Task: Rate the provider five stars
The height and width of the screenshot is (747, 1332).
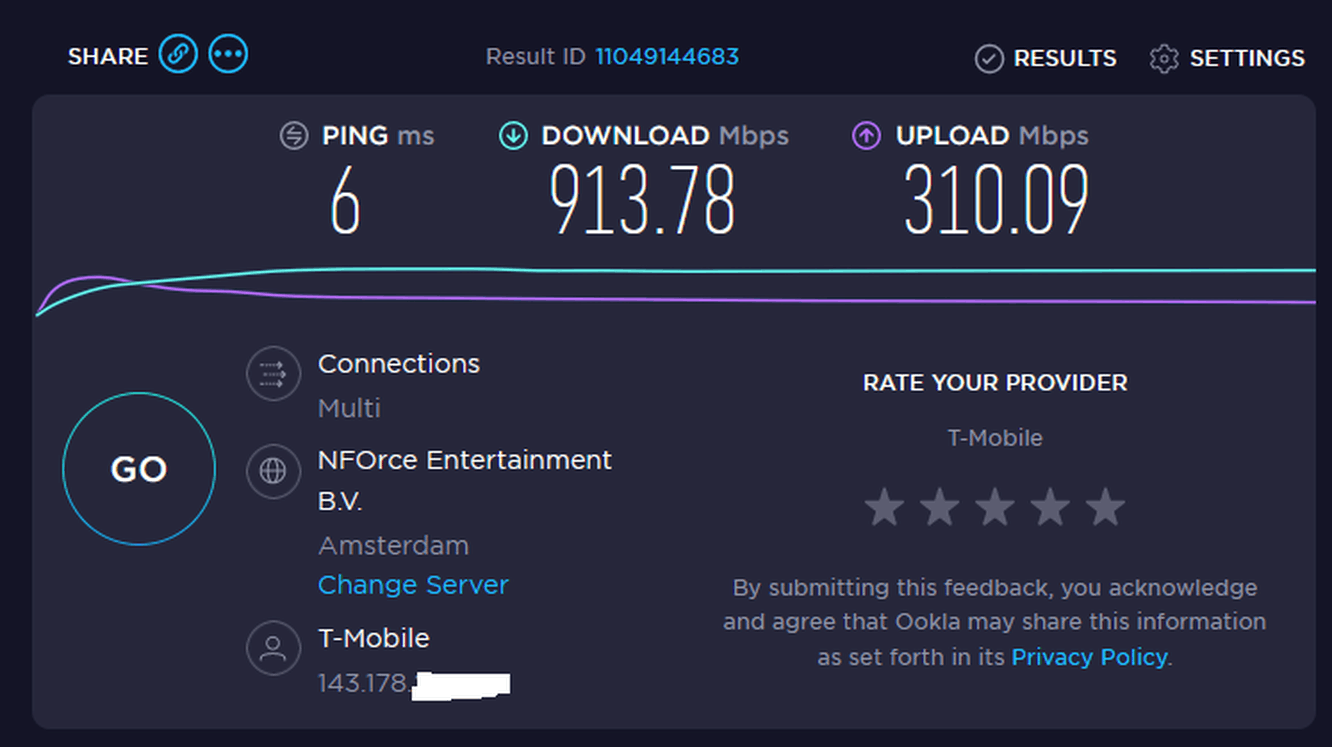Action: pos(1105,507)
